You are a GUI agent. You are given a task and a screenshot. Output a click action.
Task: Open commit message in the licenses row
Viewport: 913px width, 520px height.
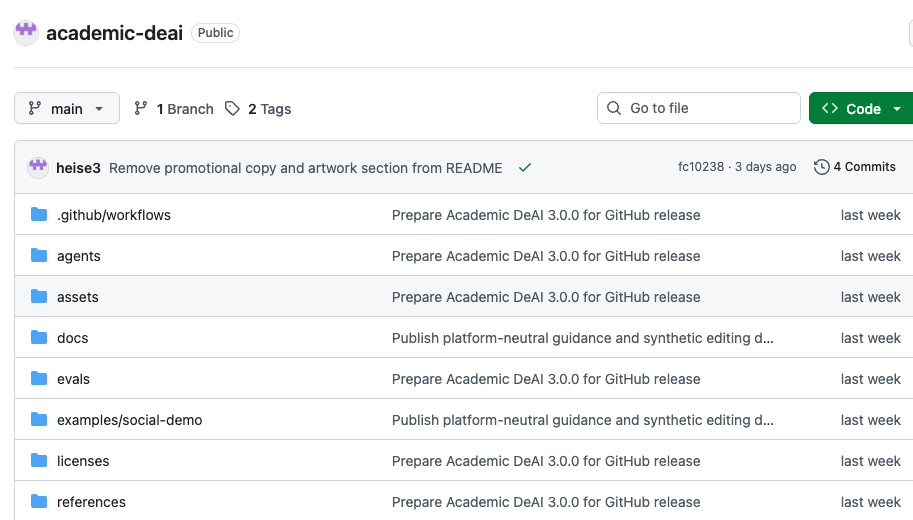(x=546, y=461)
